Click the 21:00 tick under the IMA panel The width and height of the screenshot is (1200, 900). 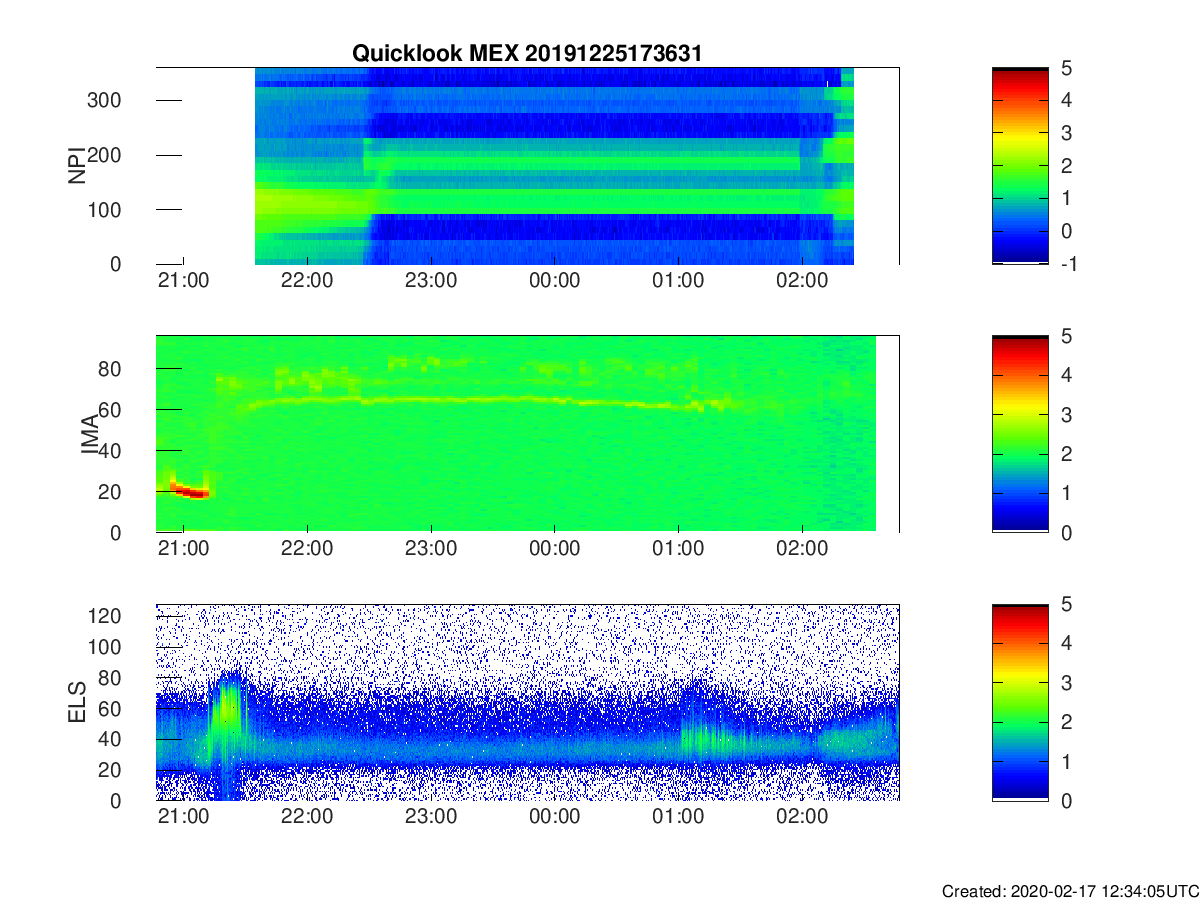click(183, 548)
